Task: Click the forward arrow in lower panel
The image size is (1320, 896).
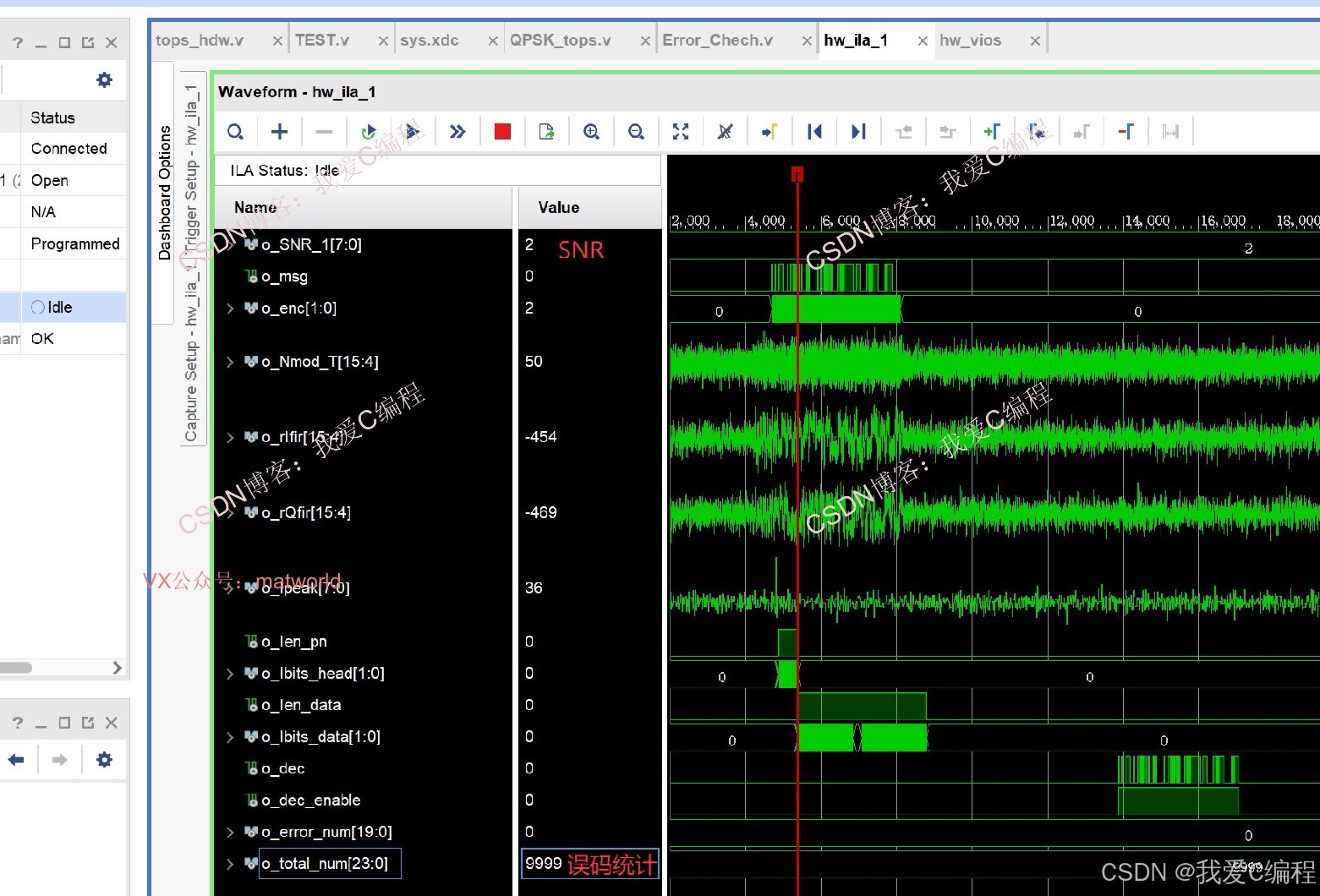Action: pos(59,760)
